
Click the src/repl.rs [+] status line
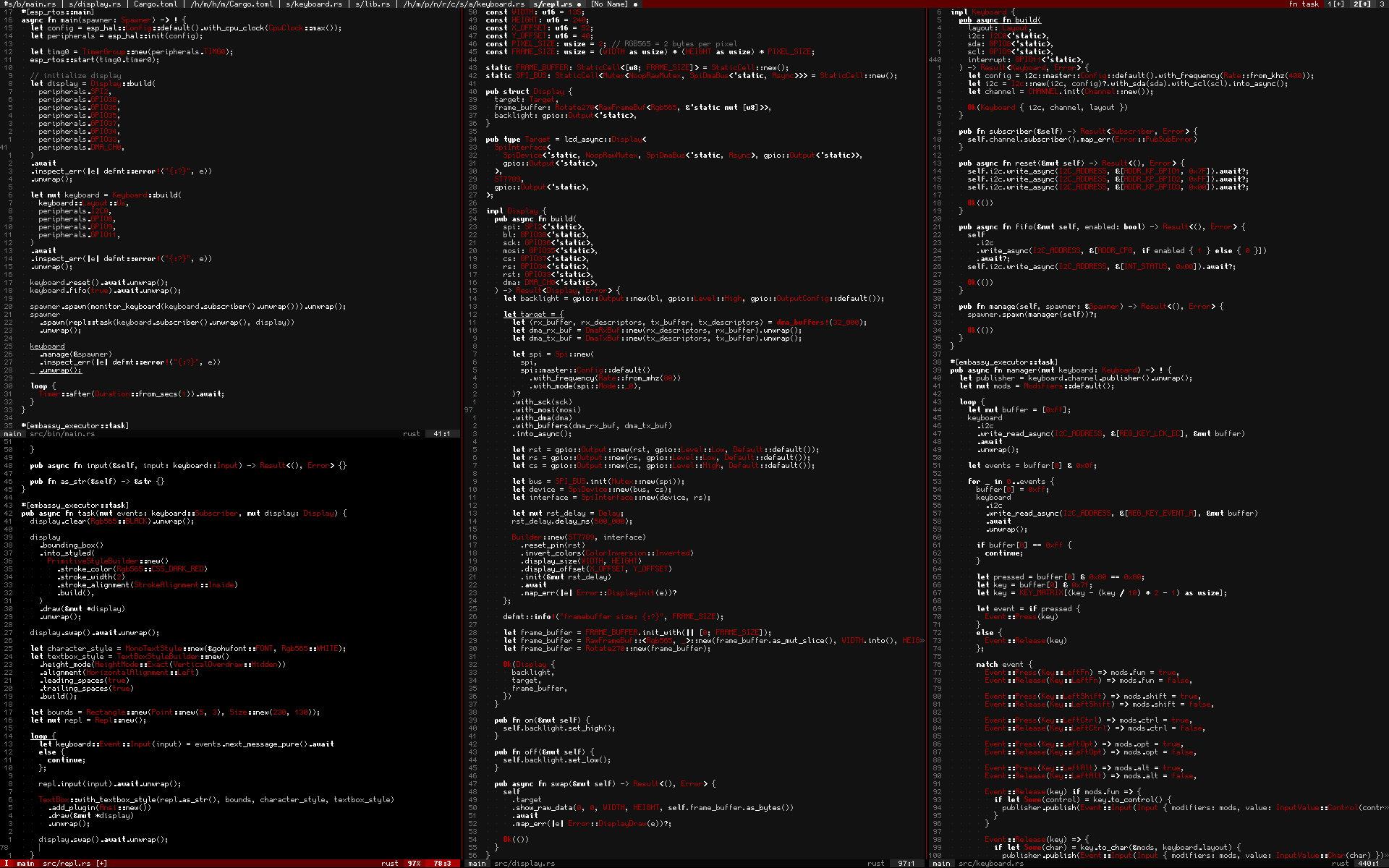tap(75, 863)
